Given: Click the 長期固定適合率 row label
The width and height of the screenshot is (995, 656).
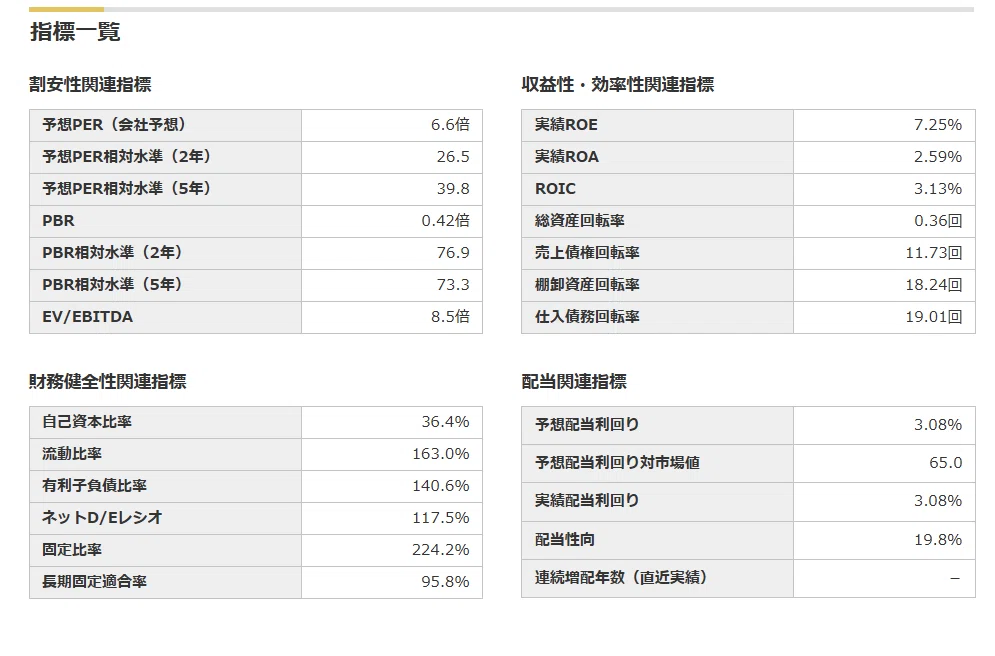Looking at the screenshot, I should coord(165,582).
